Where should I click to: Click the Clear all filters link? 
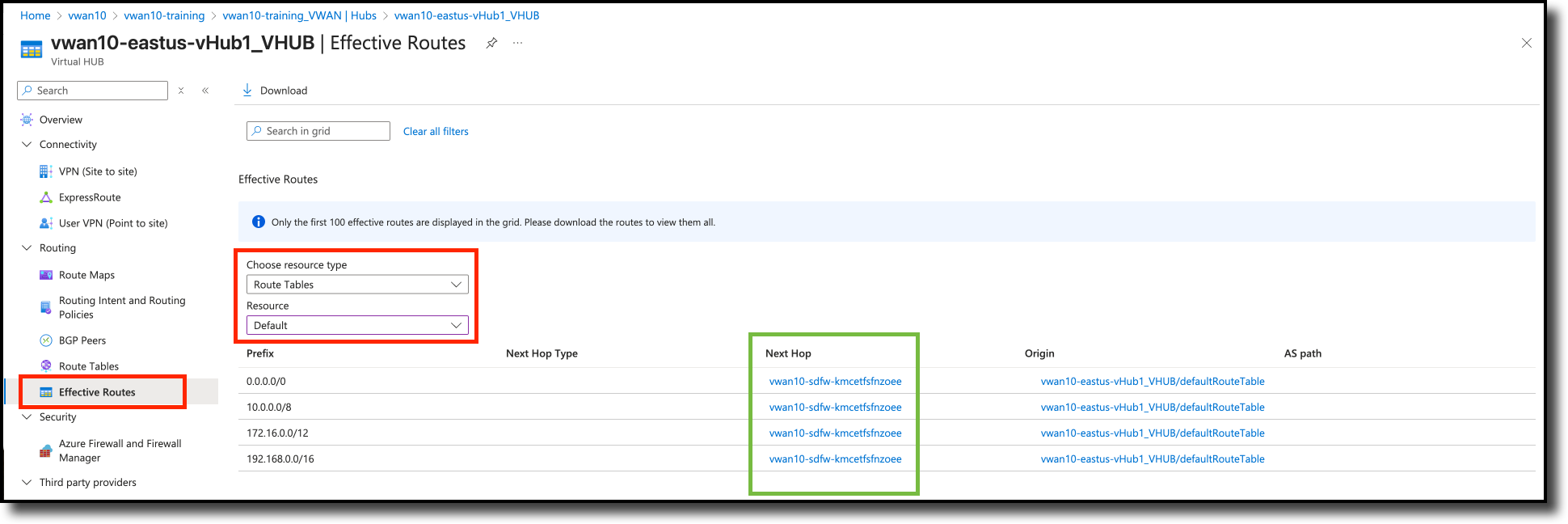point(436,132)
